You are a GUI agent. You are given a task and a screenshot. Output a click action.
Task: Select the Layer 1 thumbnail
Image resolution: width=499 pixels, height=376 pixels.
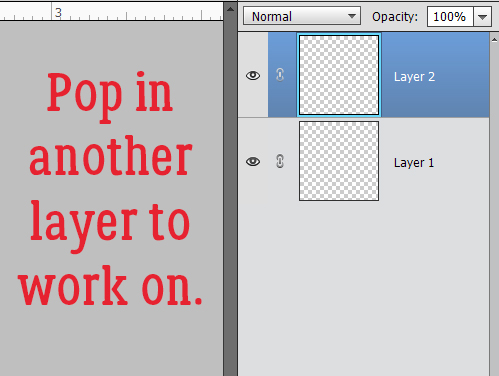coord(339,161)
